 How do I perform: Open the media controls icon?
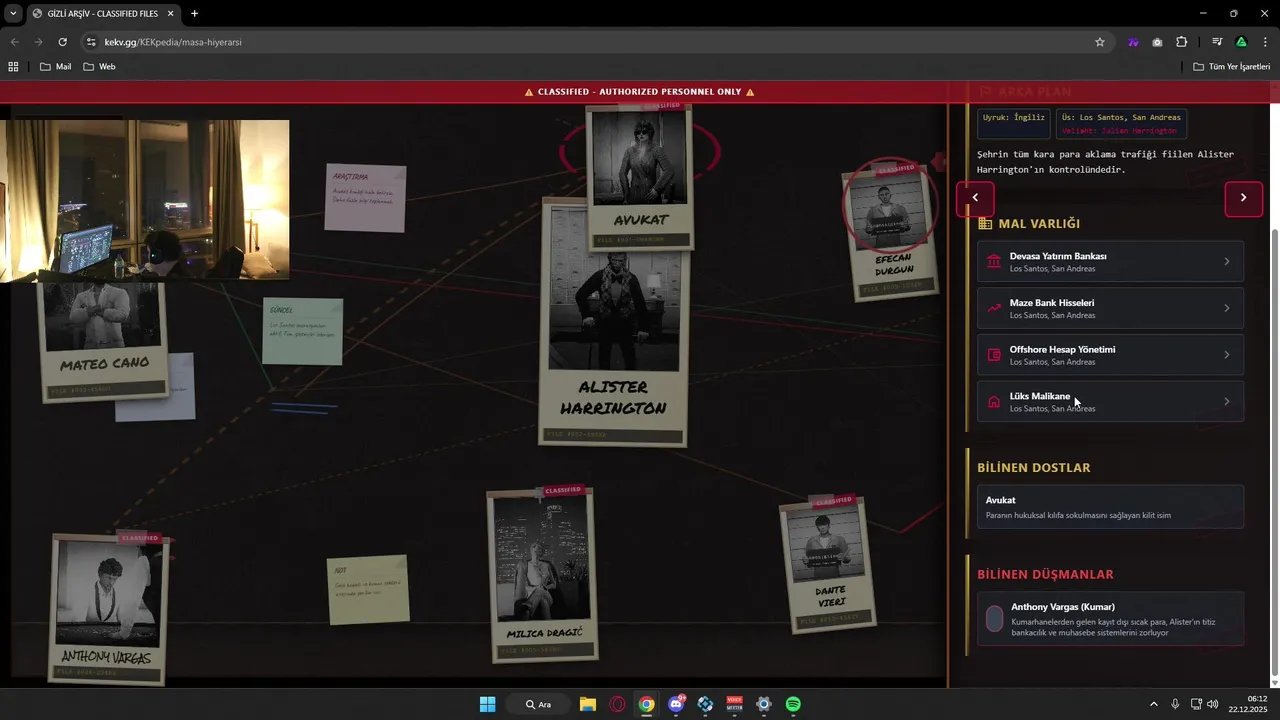[1217, 42]
